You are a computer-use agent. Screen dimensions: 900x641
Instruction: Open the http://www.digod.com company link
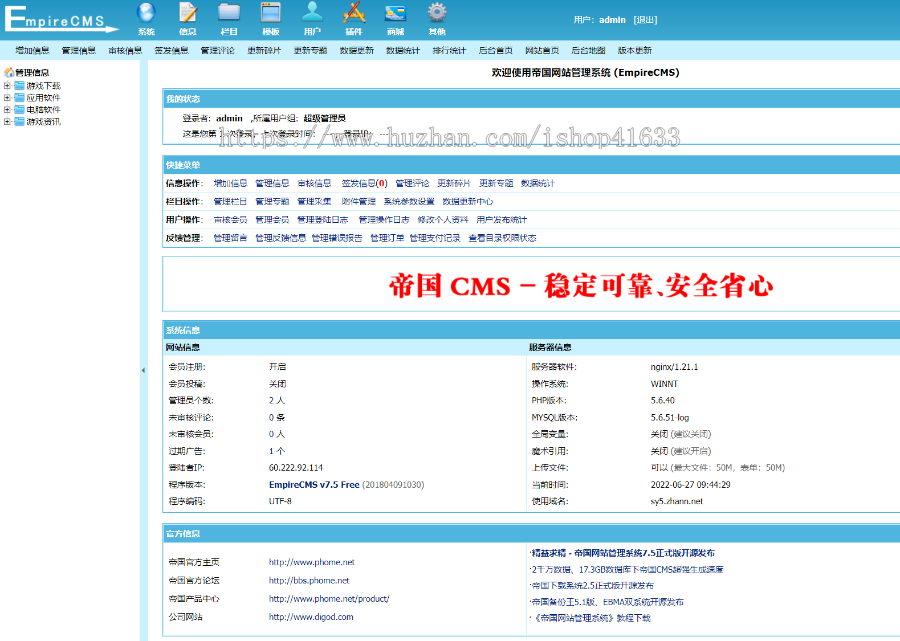[x=311, y=617]
